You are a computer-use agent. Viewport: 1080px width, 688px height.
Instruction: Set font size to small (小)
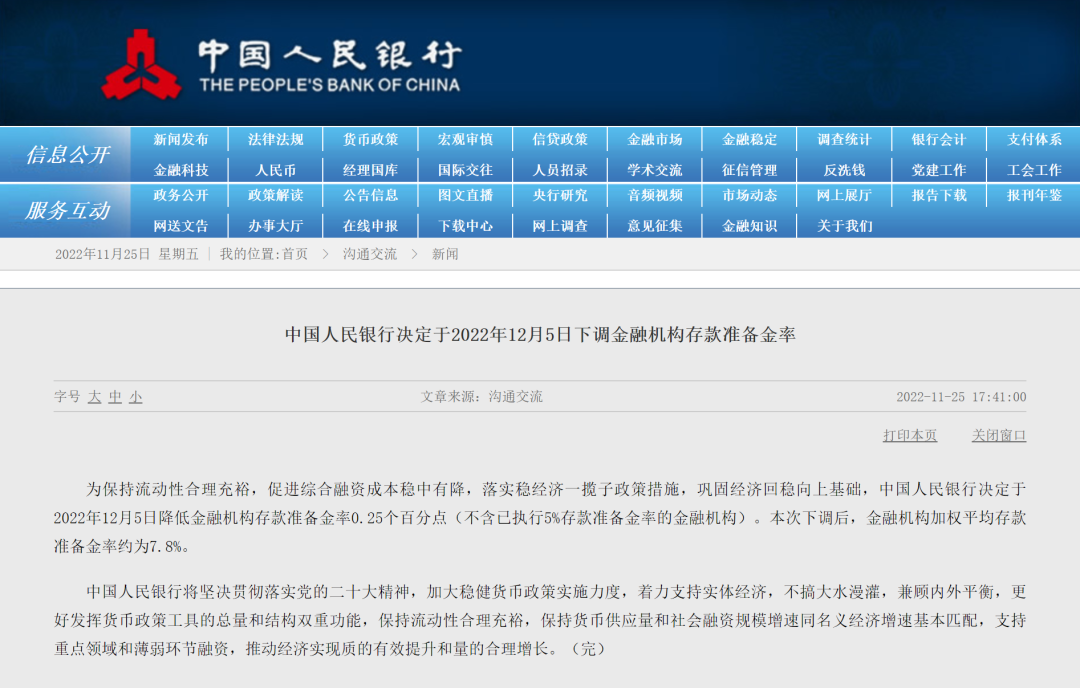click(135, 397)
